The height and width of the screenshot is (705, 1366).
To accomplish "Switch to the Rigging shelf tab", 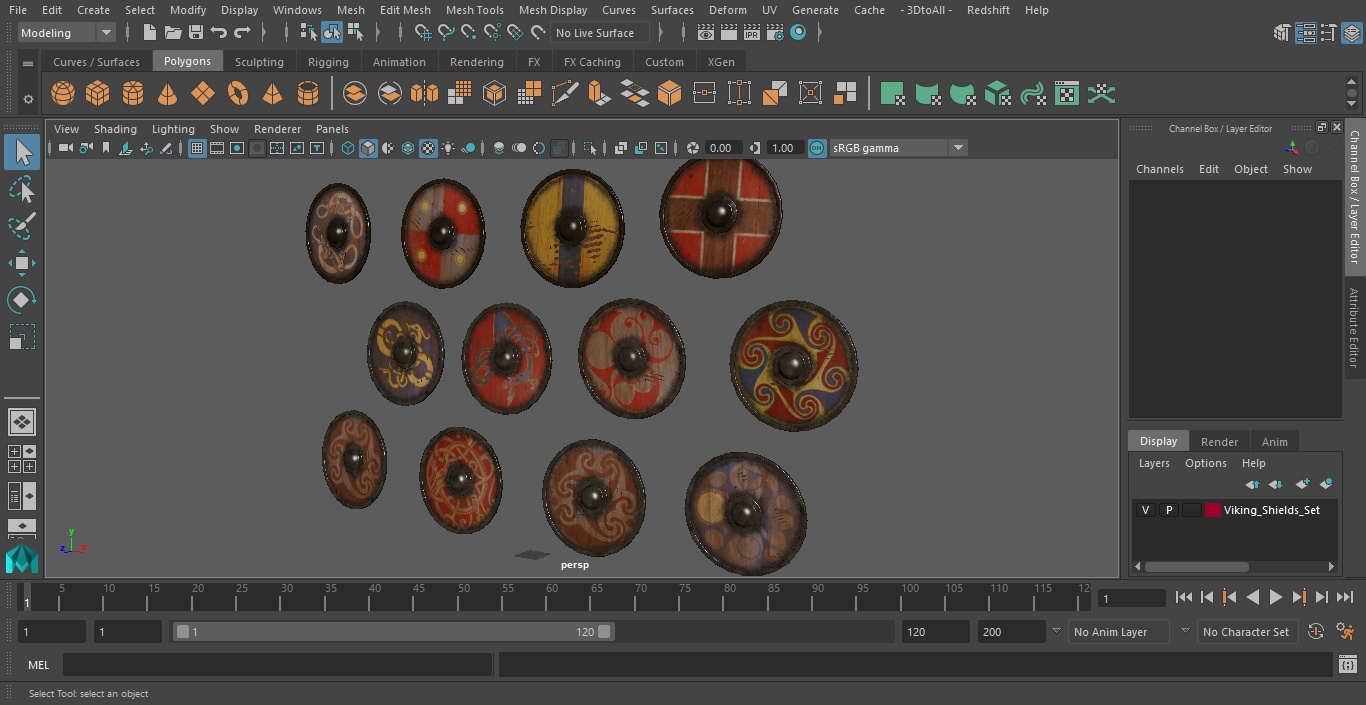I will [x=328, y=62].
